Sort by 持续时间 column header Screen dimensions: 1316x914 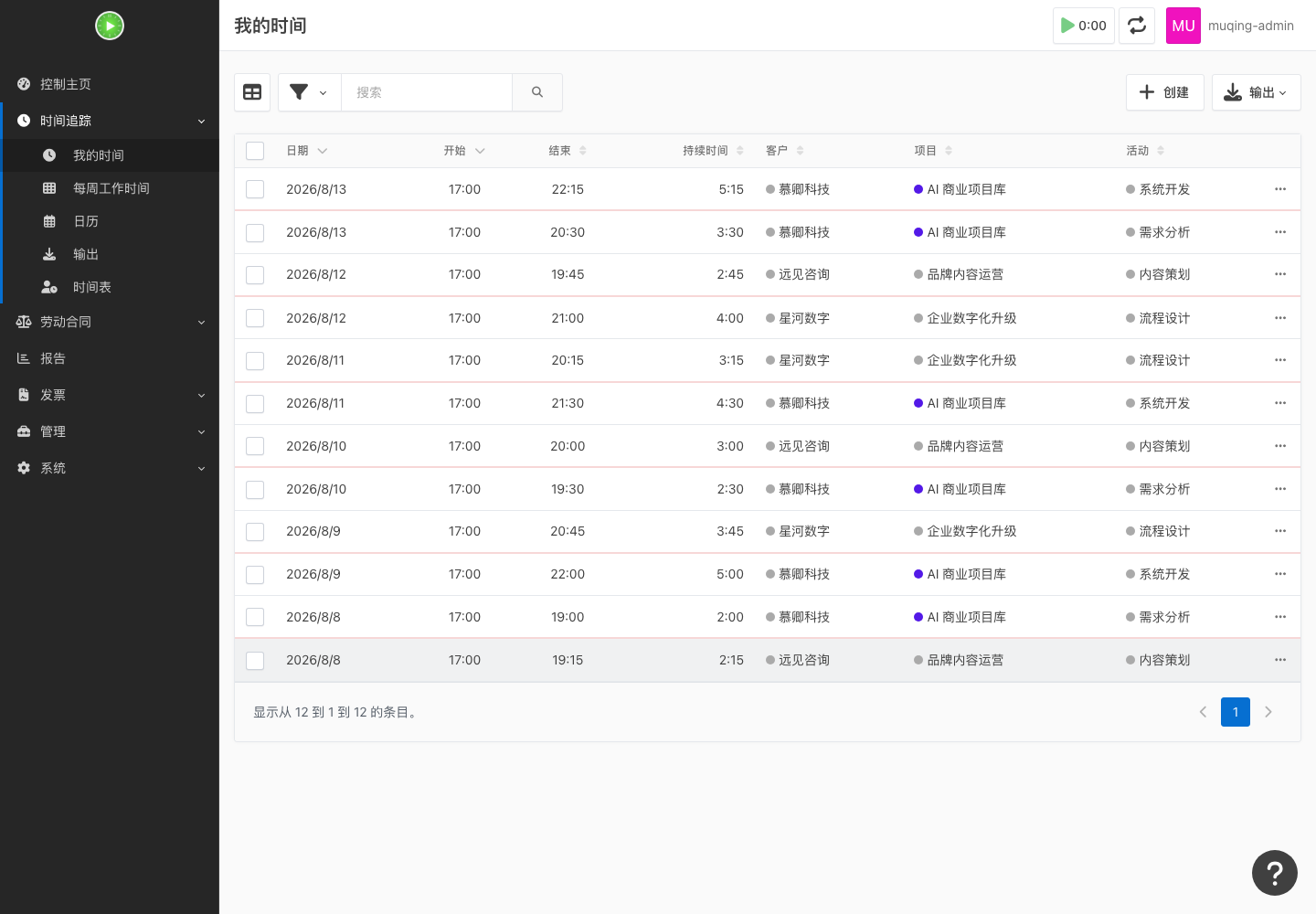pyautogui.click(x=713, y=151)
